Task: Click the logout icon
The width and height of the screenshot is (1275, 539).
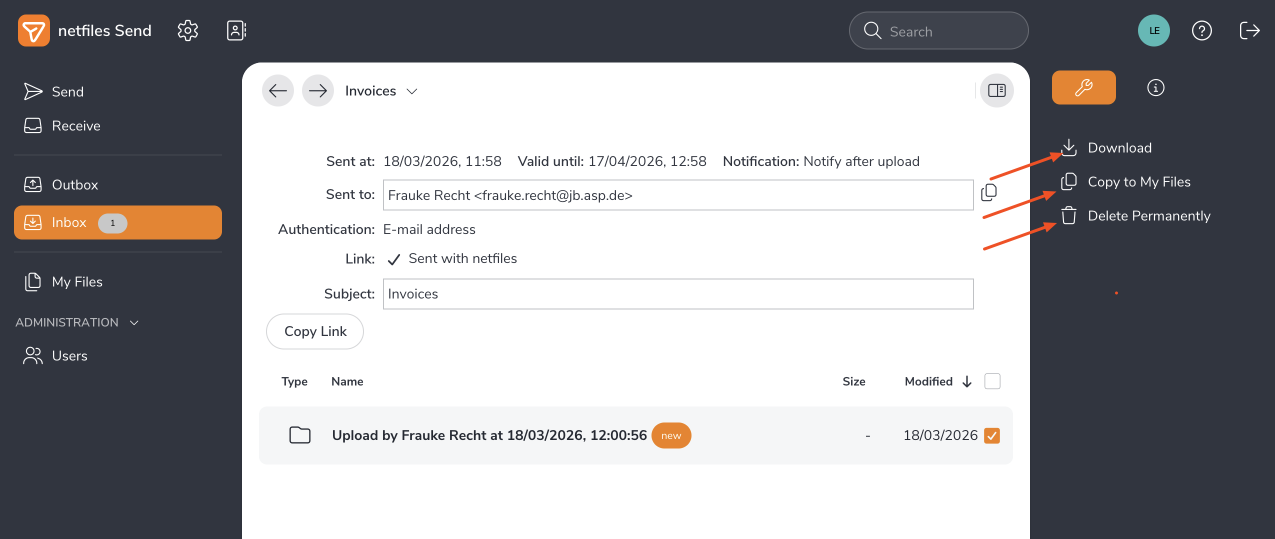Action: (1249, 31)
